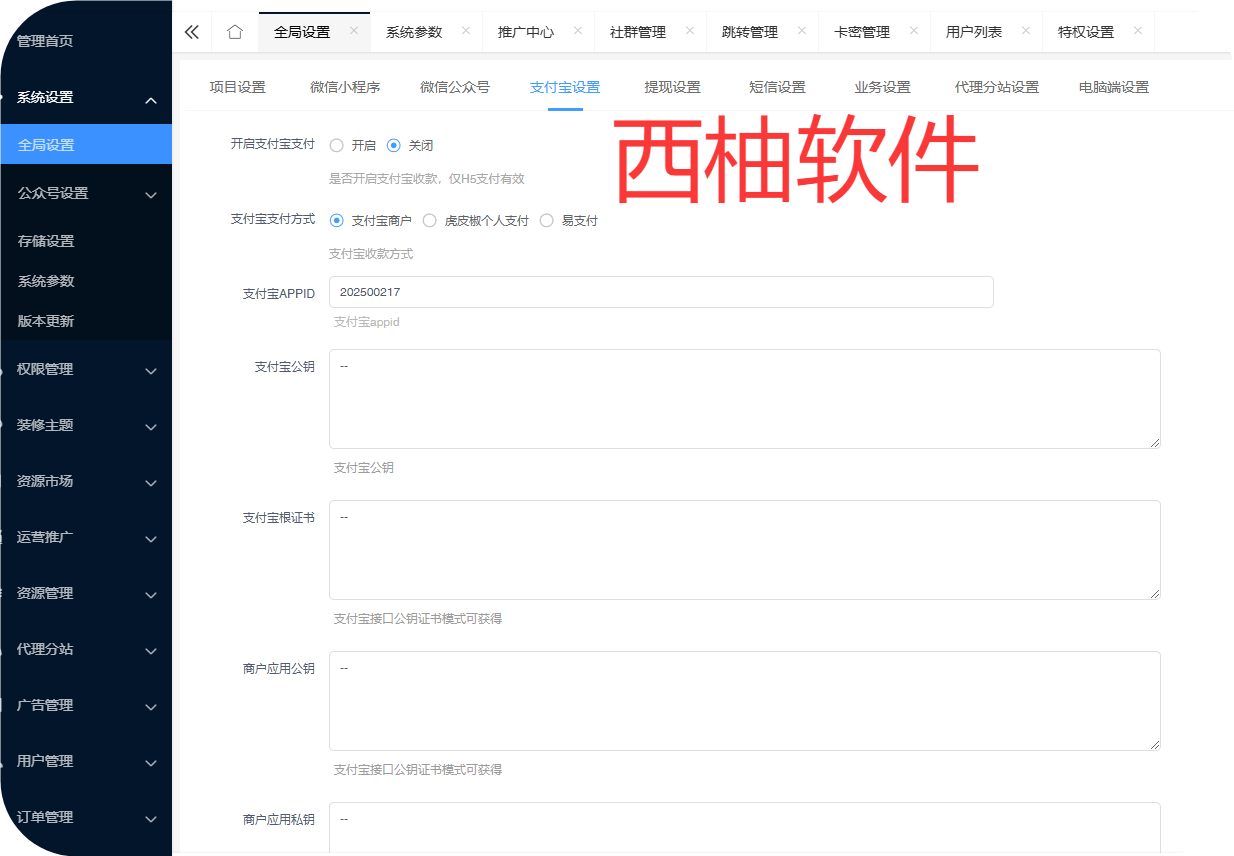The height and width of the screenshot is (856, 1234).
Task: Select 开启 radio for Alipay payment
Action: tap(337, 146)
